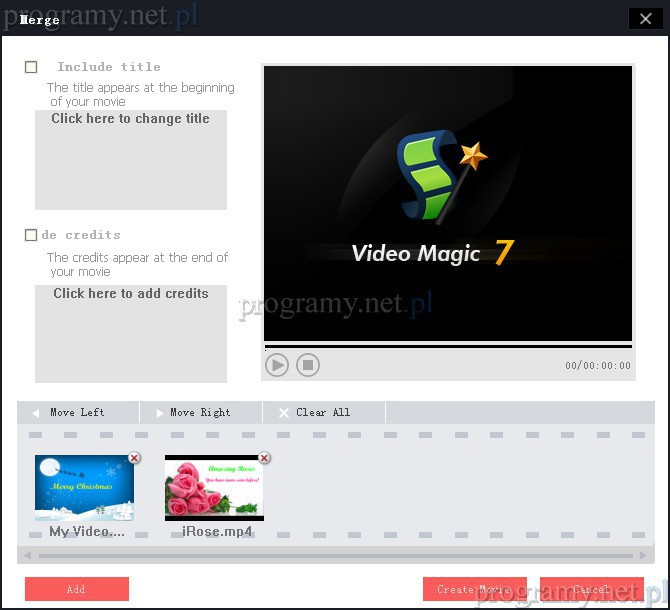Click the box to add credits

point(130,333)
